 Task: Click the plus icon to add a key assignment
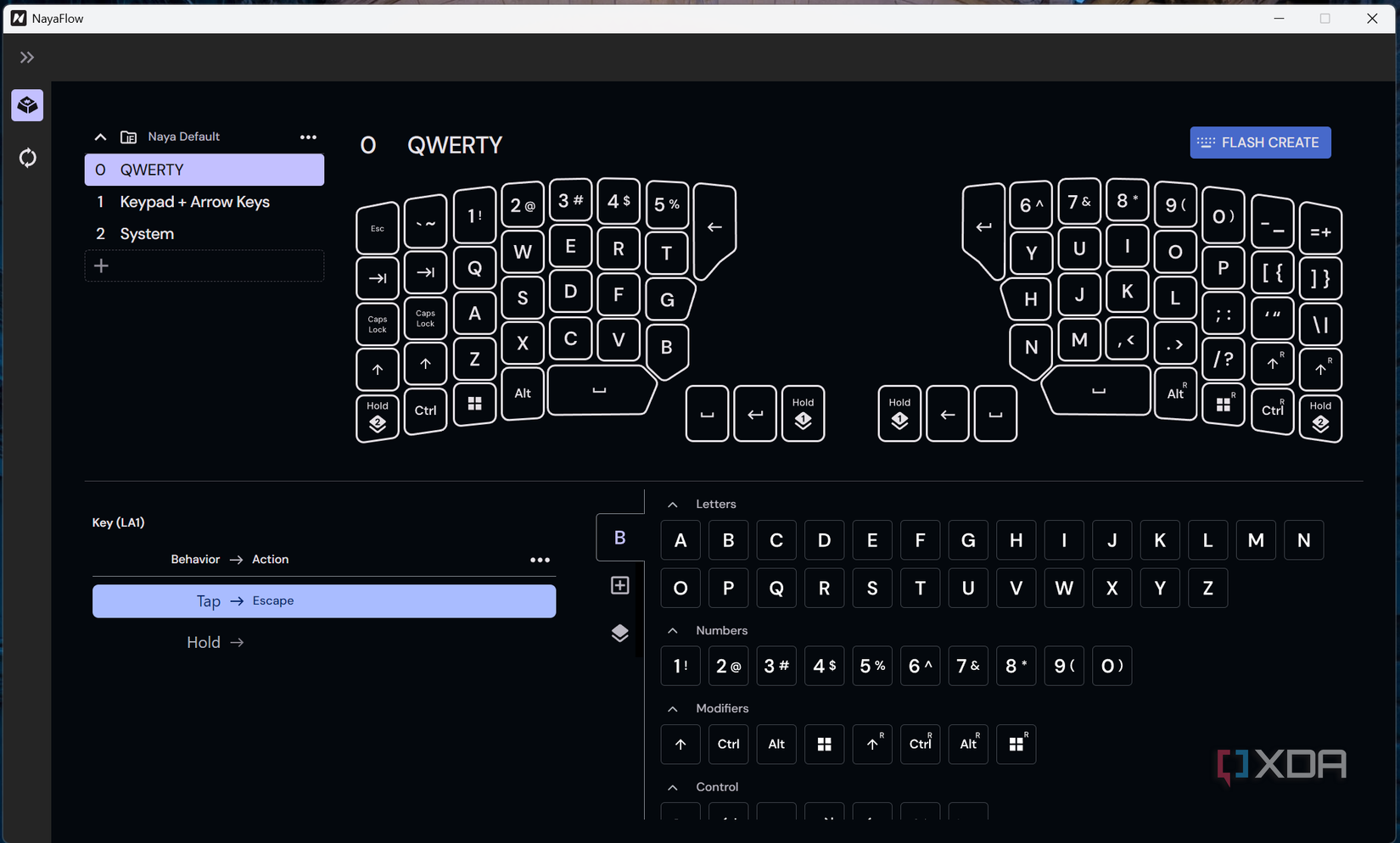coord(620,585)
